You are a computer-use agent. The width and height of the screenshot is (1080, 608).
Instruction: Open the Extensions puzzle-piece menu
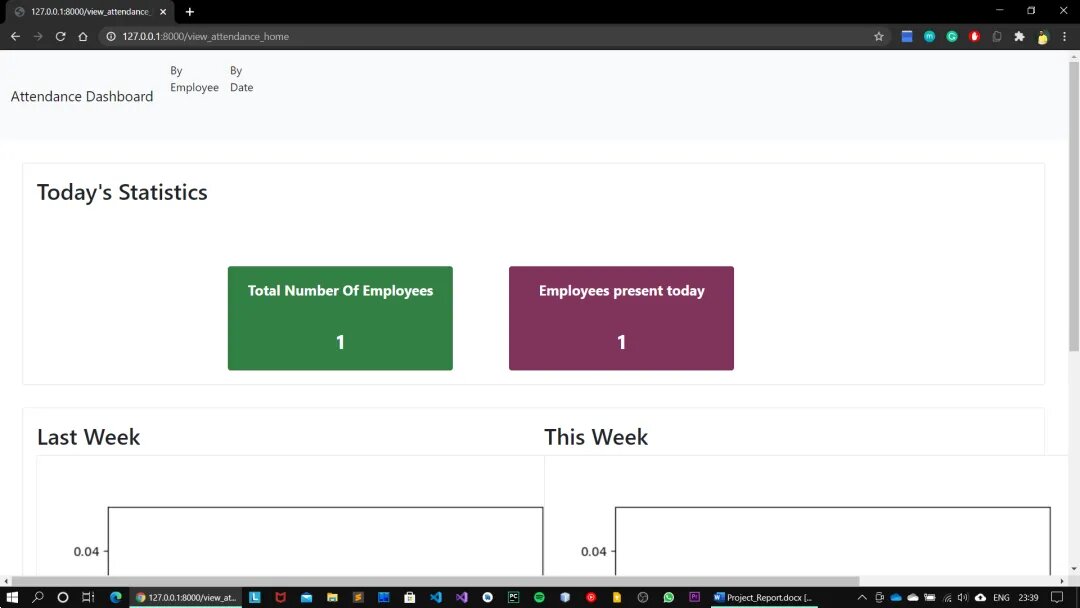tap(1019, 36)
